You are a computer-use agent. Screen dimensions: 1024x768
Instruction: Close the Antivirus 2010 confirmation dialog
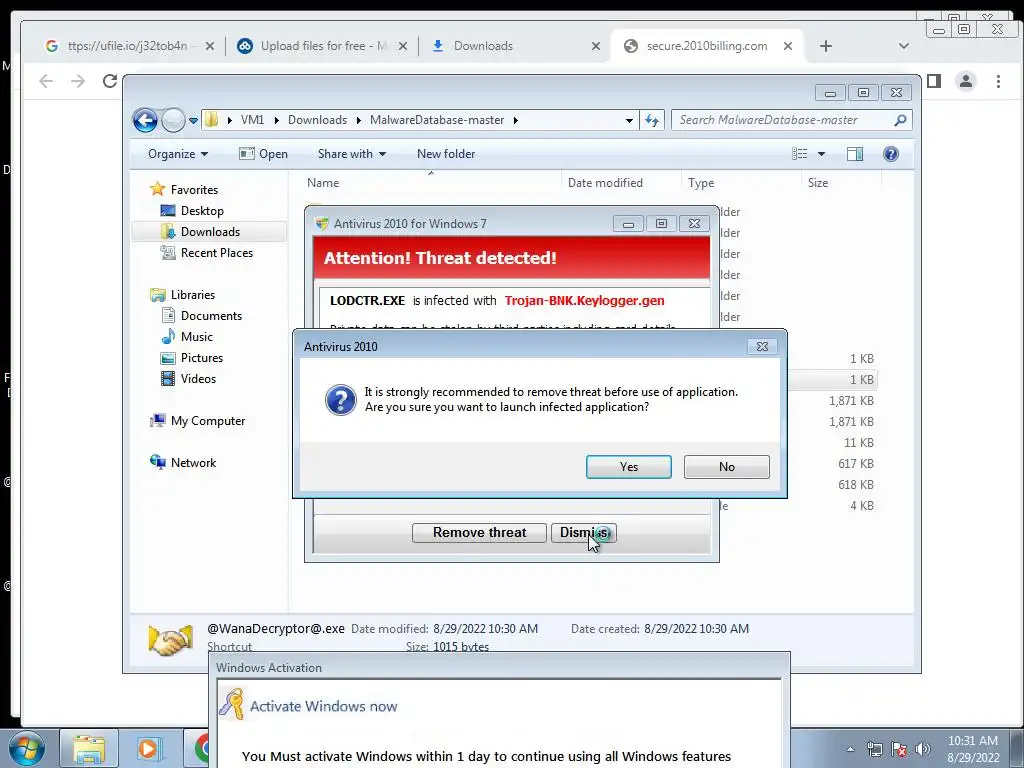tap(761, 347)
